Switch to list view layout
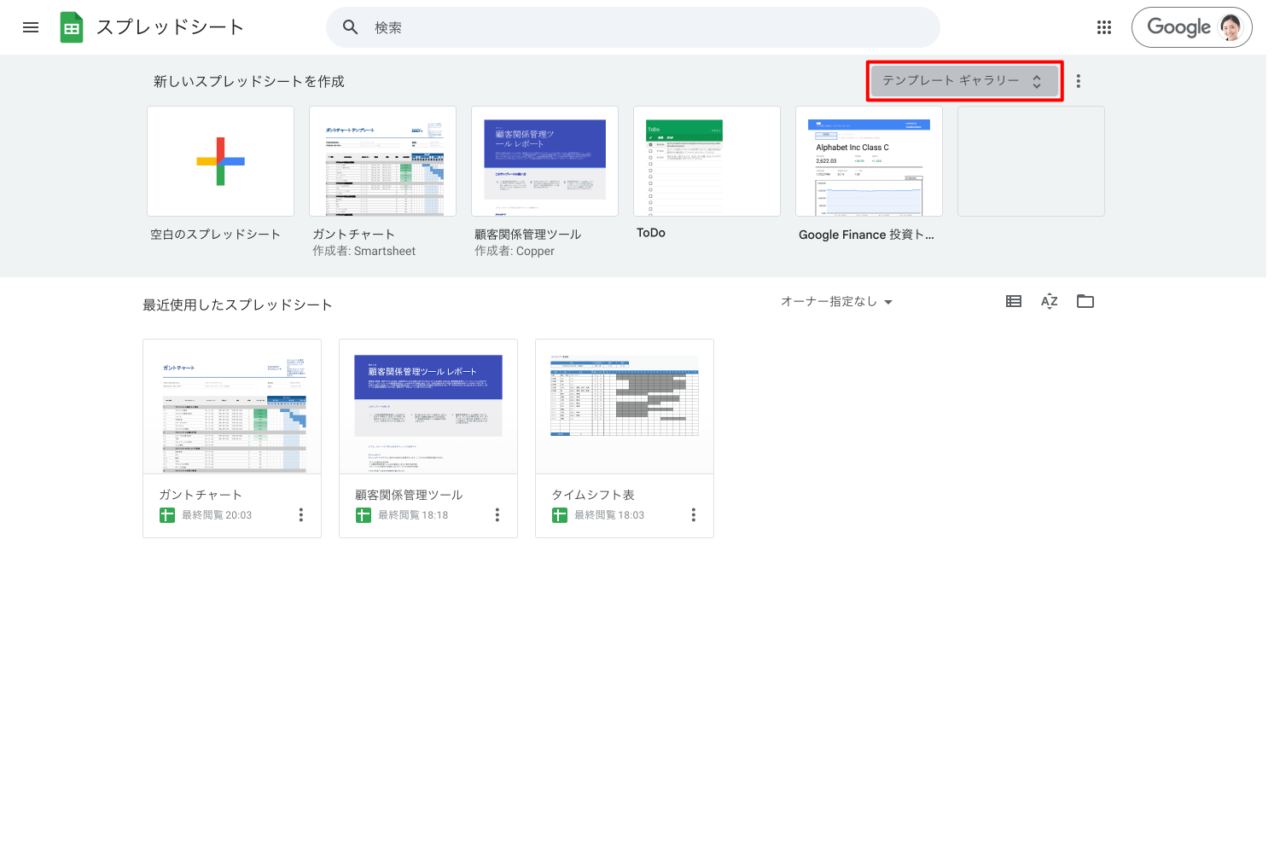The height and width of the screenshot is (853, 1280). 1013,301
